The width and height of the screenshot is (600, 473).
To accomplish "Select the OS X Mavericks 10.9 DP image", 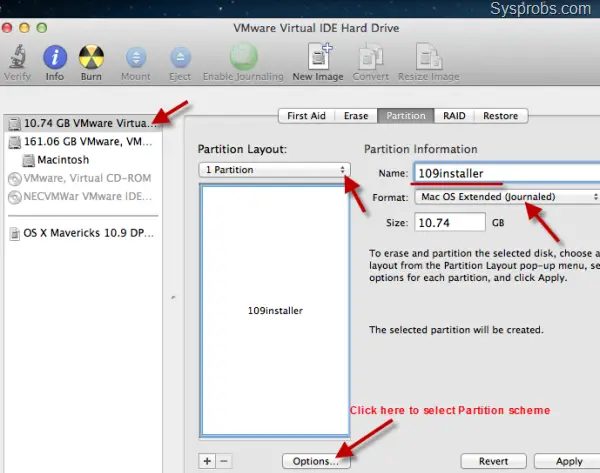I will pos(83,233).
